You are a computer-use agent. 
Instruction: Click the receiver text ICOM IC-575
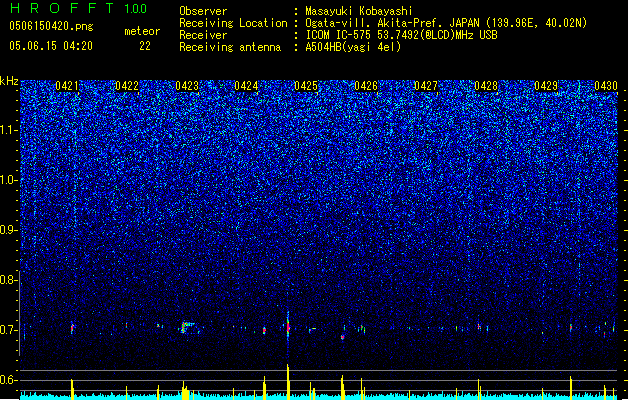339,35
